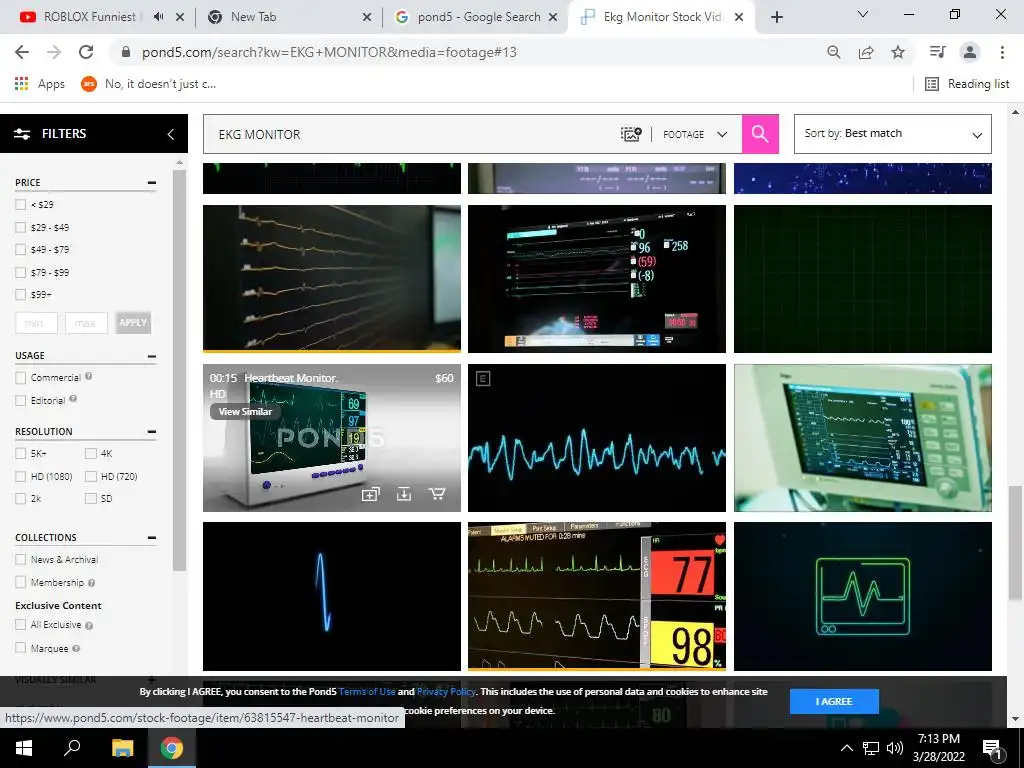Open notification center in taskbar

click(993, 750)
